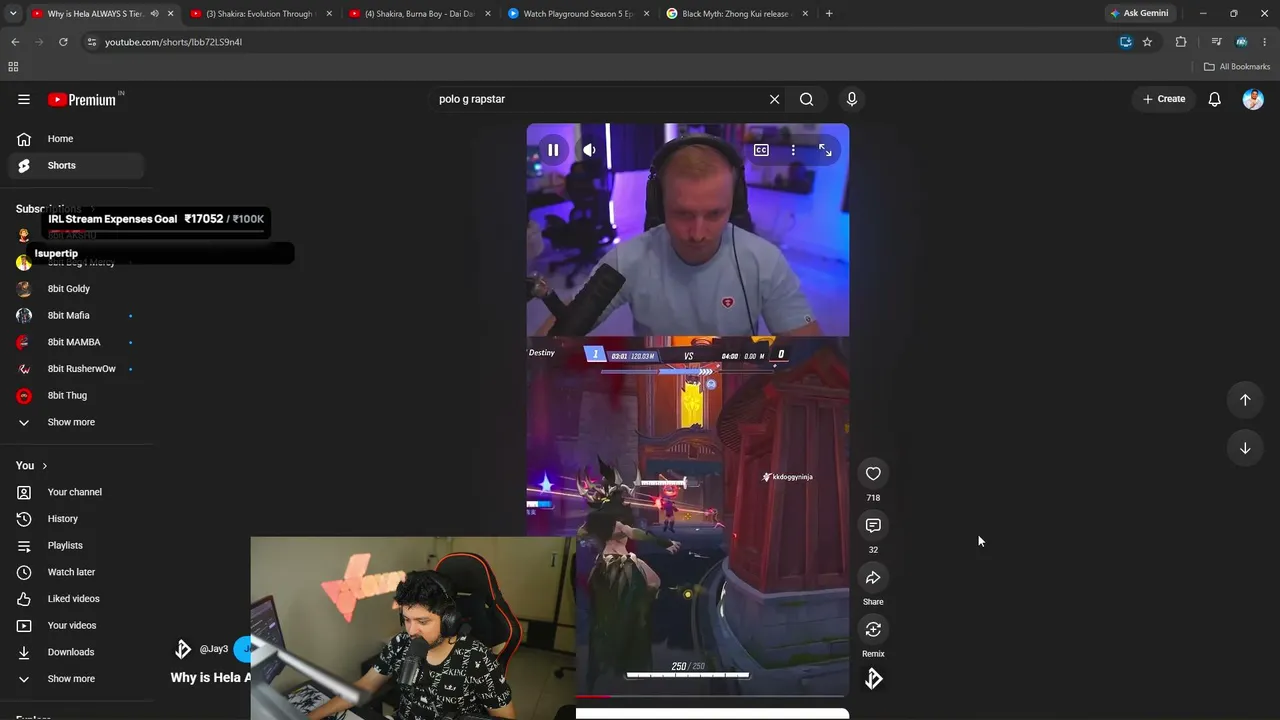The height and width of the screenshot is (720, 1280).
Task: Expand the You section chevron
Action: [44, 466]
